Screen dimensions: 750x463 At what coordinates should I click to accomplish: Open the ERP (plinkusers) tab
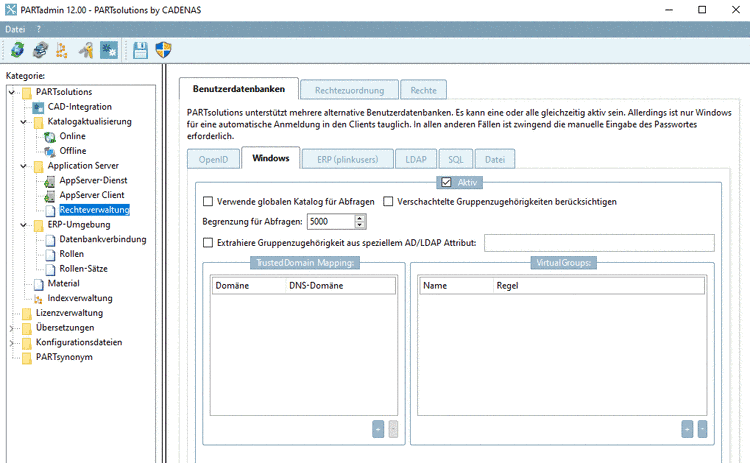click(x=347, y=159)
